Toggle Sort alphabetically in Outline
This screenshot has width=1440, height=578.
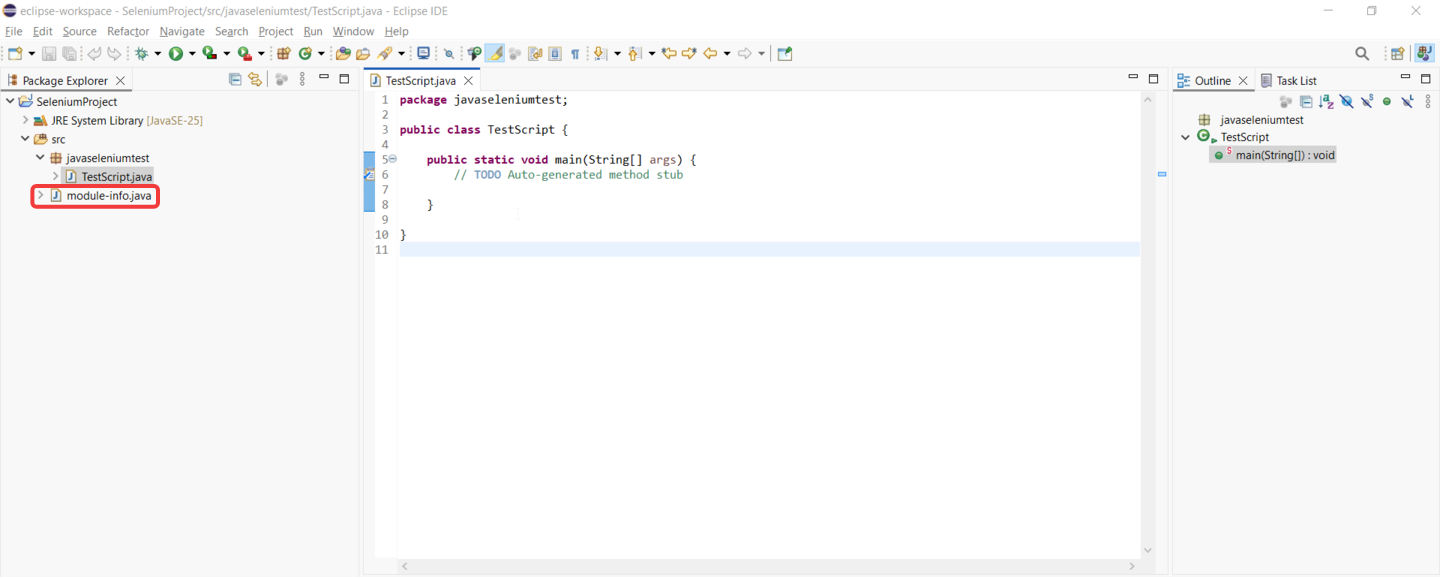click(x=1326, y=102)
